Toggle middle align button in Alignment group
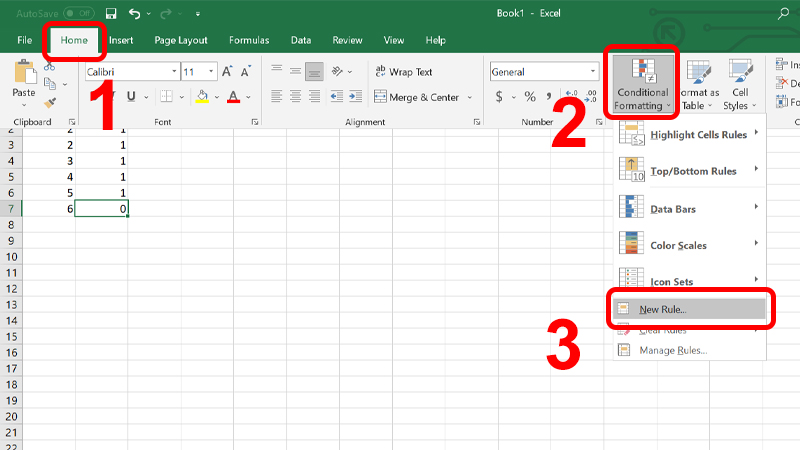This screenshot has width=800, height=450. pos(295,72)
